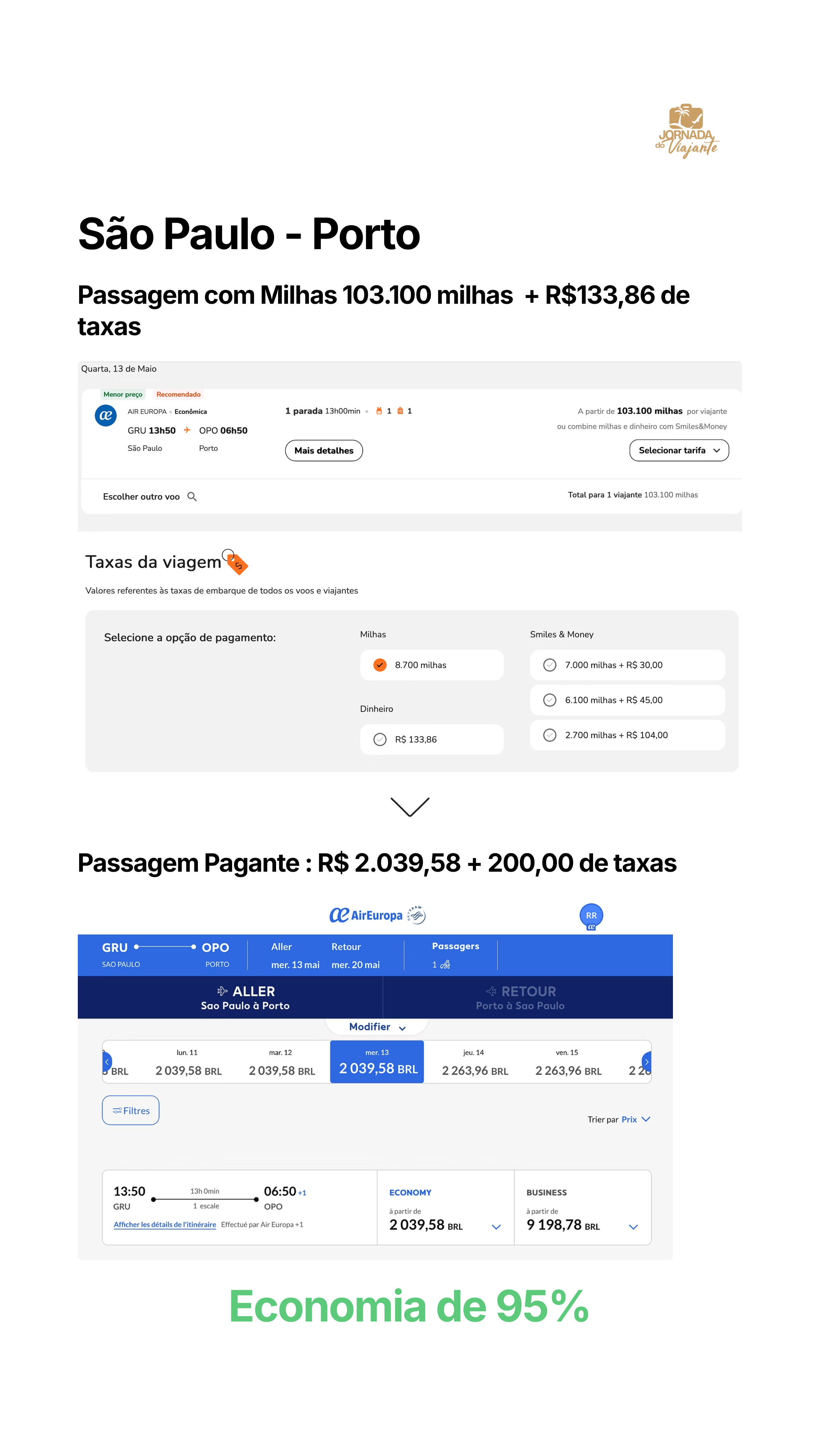Click the Jornada do Viajante logo
Viewport: 819px width, 1456px height.
point(687,131)
